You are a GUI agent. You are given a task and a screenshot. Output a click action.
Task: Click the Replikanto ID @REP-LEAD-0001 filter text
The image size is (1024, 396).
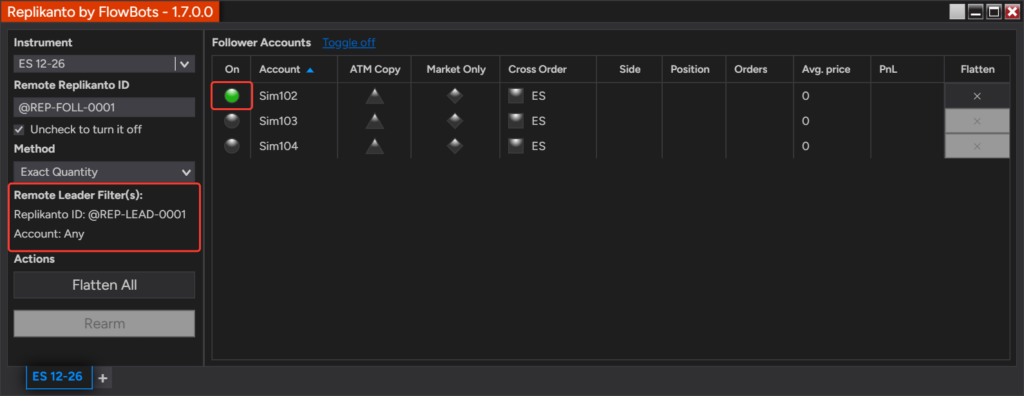coord(100,214)
